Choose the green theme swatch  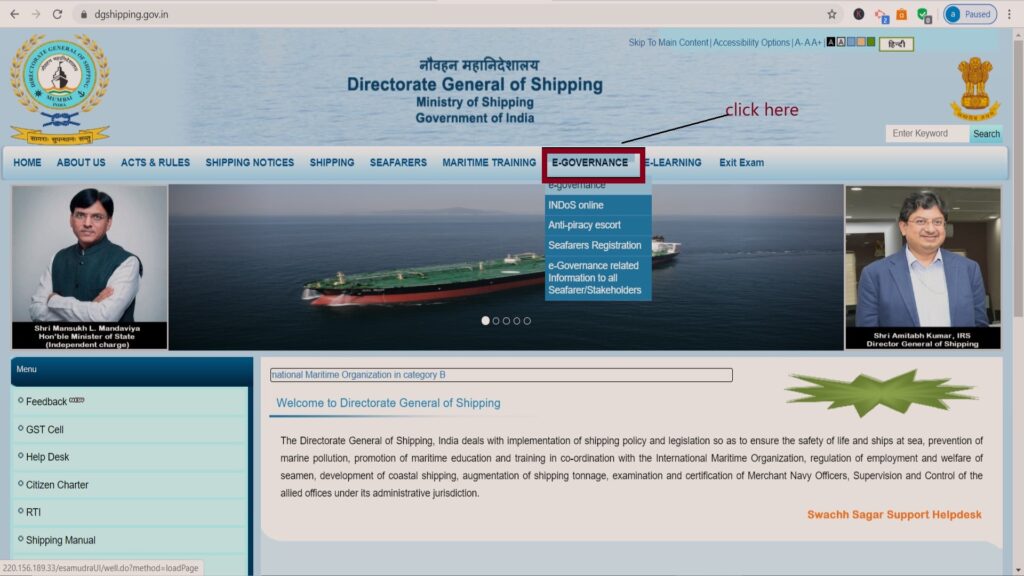click(x=871, y=42)
